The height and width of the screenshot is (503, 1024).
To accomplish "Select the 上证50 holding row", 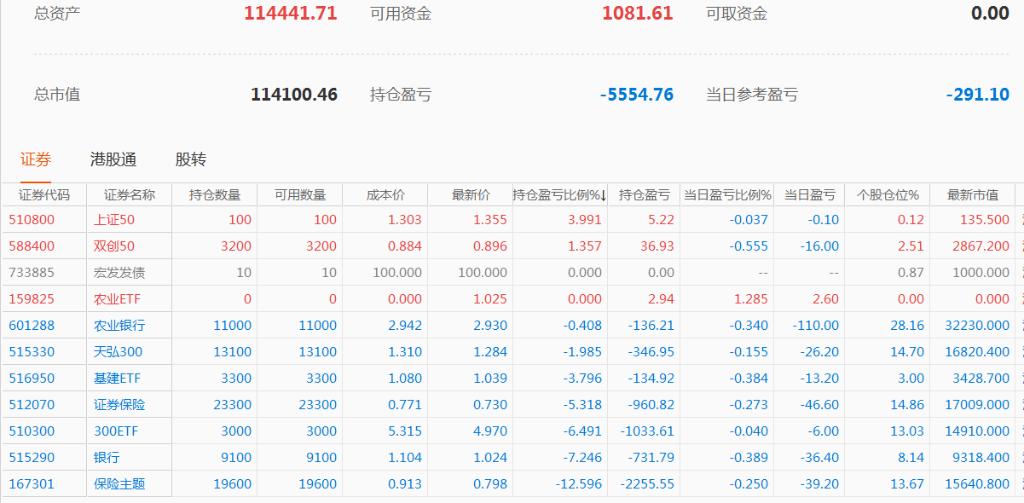I will tap(114, 220).
